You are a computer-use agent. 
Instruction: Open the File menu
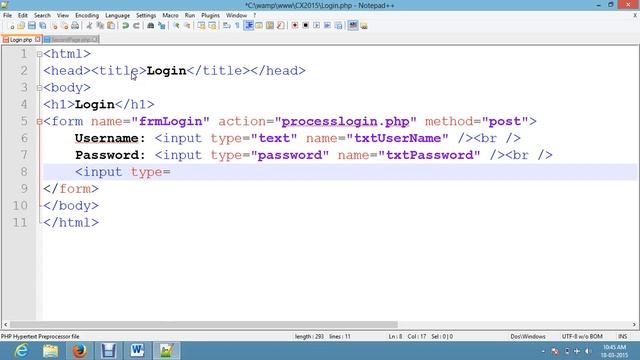[x=7, y=15]
